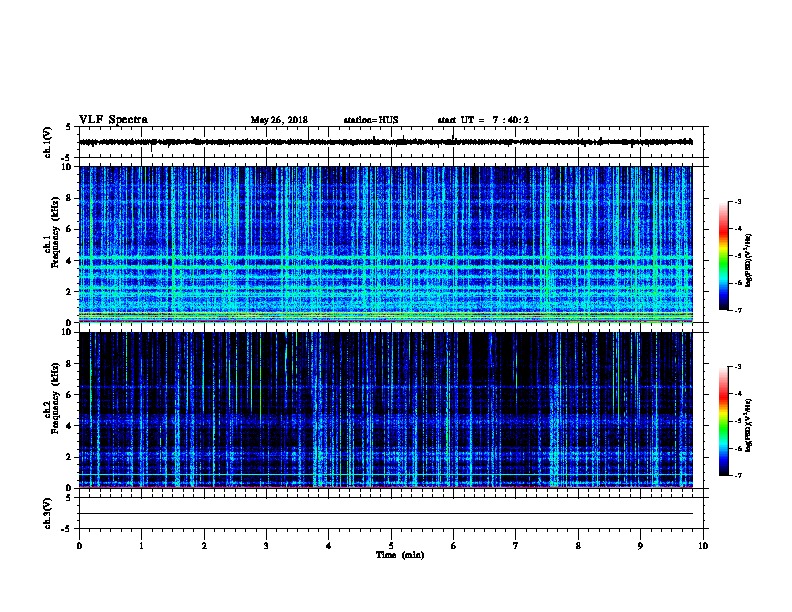The width and height of the screenshot is (792, 612).
Task: Click time axis tick label "0"
Action: click(79, 546)
